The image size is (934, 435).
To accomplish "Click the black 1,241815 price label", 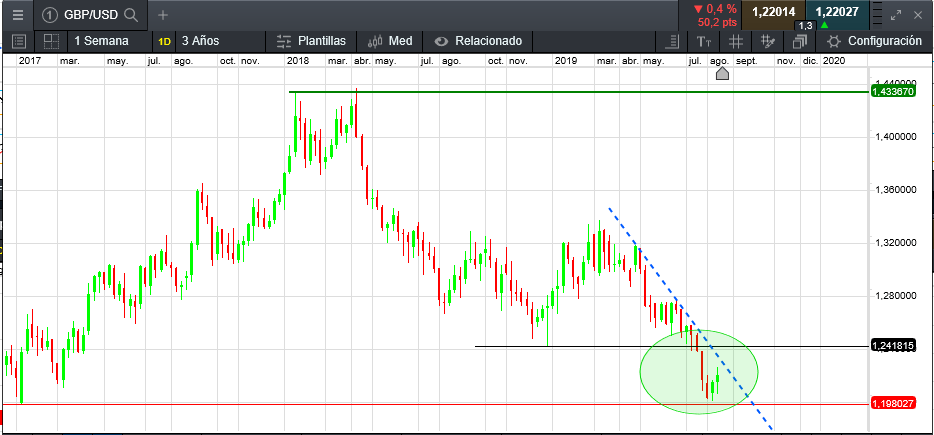I will point(892,346).
